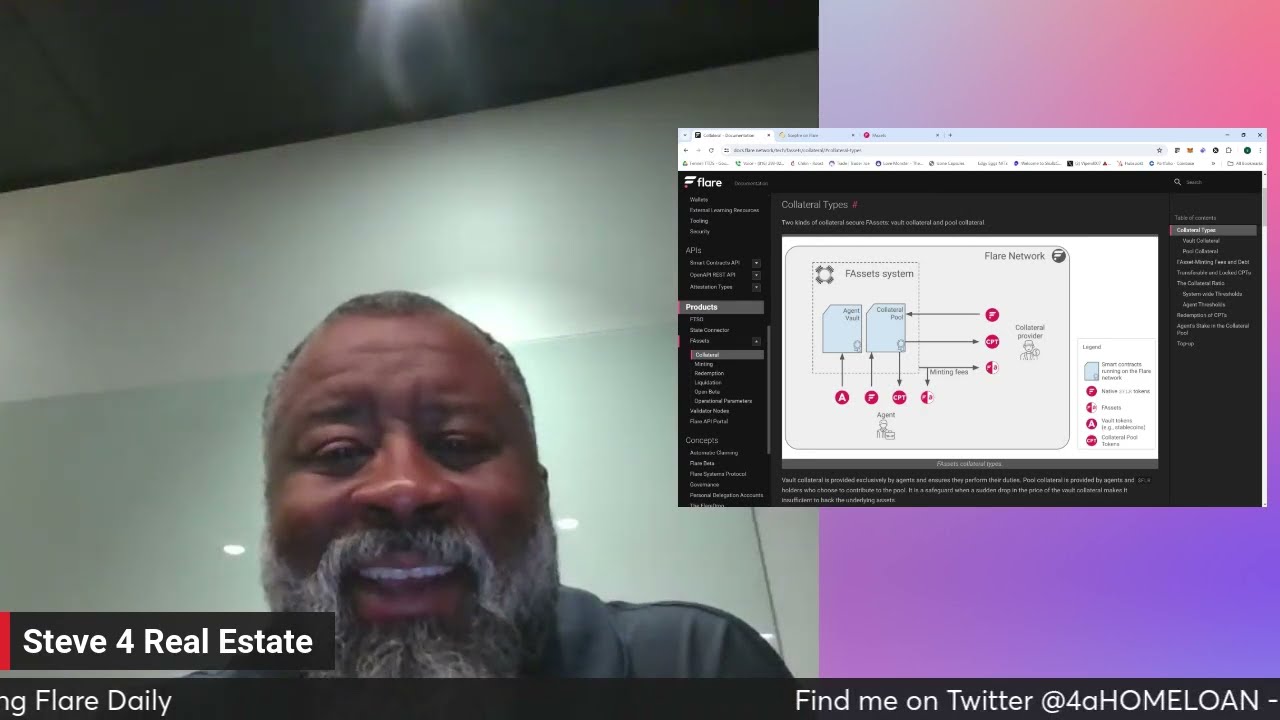
Task: Bookmark this page with the star icon
Action: (1160, 150)
